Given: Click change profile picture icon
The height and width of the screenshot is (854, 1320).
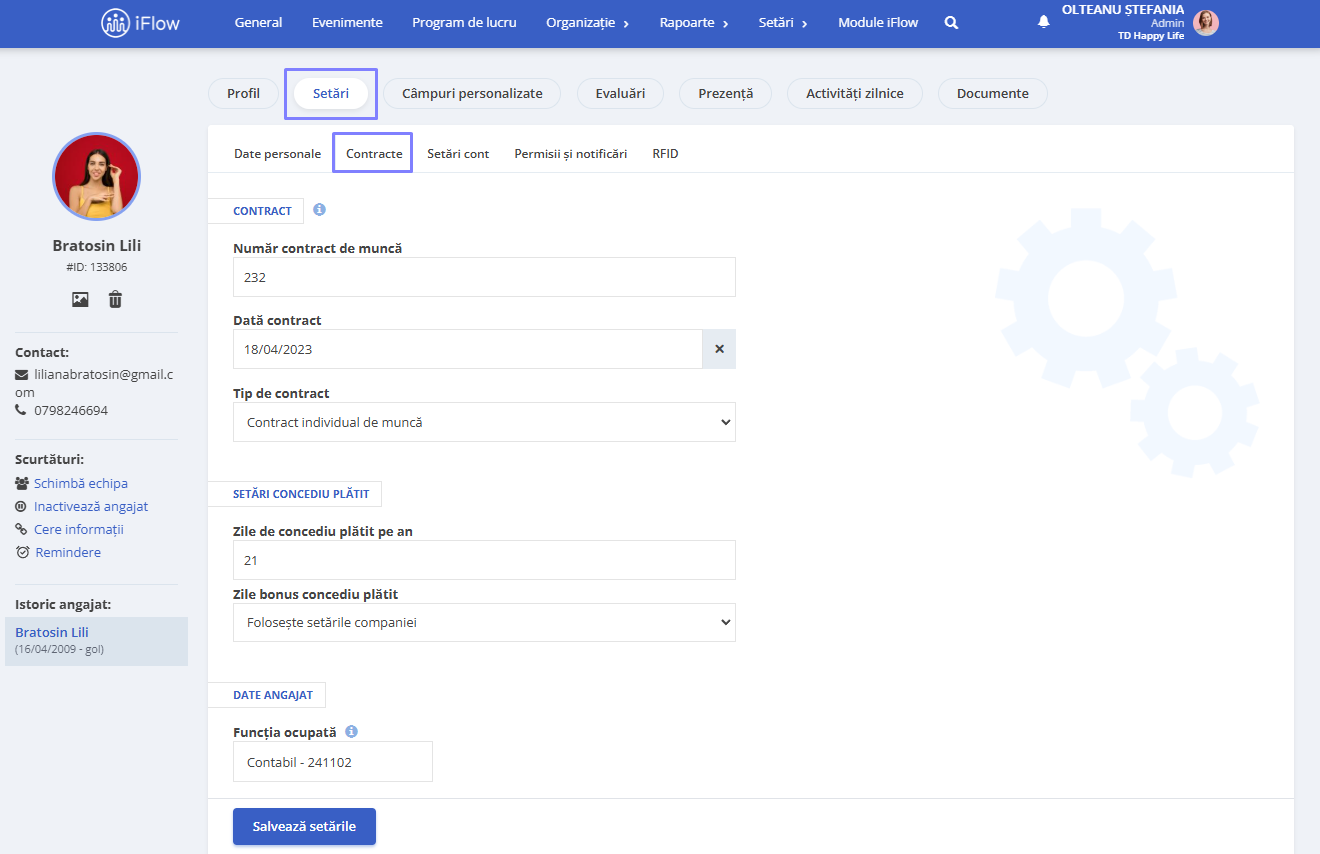Looking at the screenshot, I should click(x=80, y=299).
